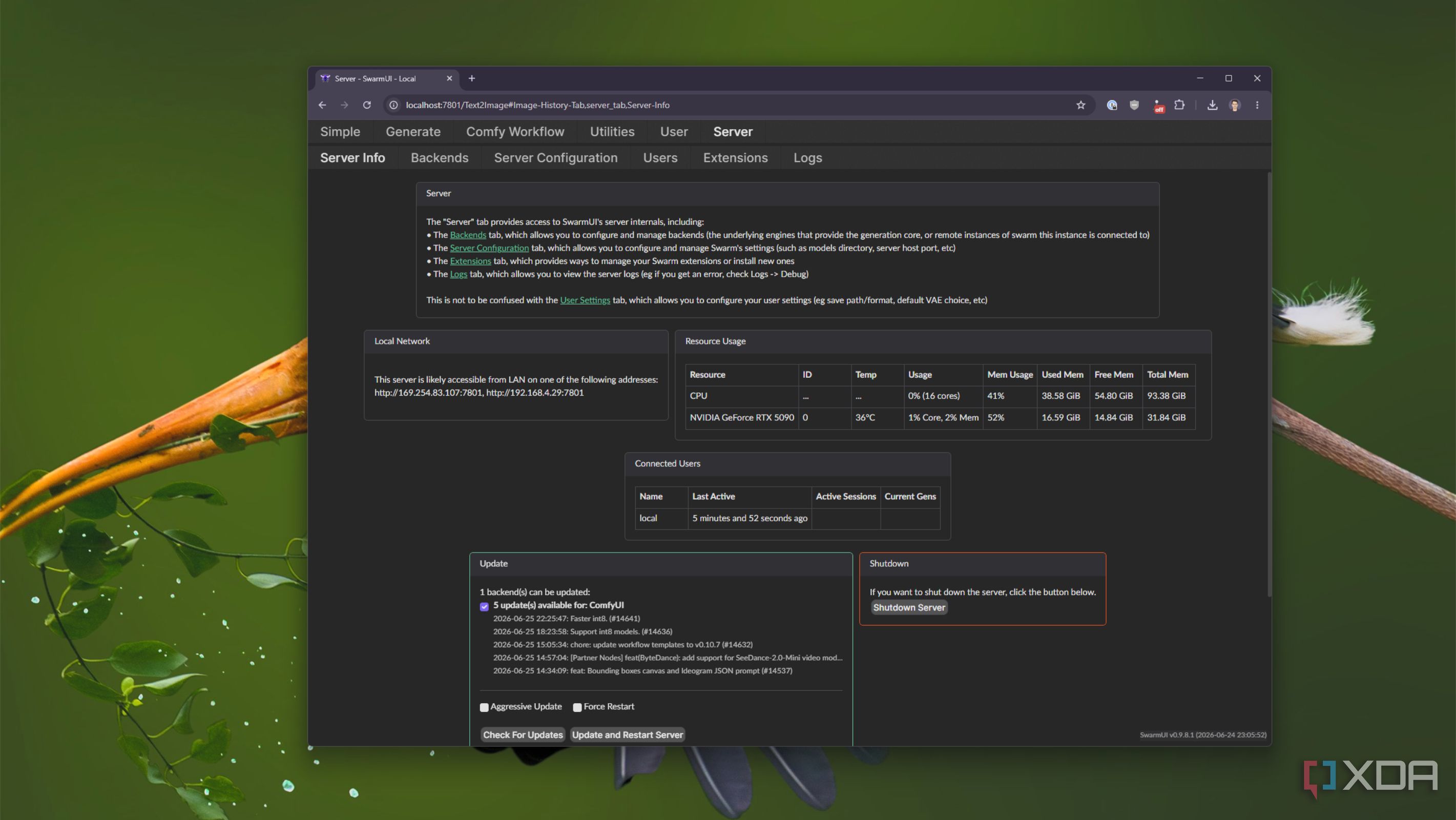
Task: Click the first blue circular extension icon
Action: (x=1112, y=105)
